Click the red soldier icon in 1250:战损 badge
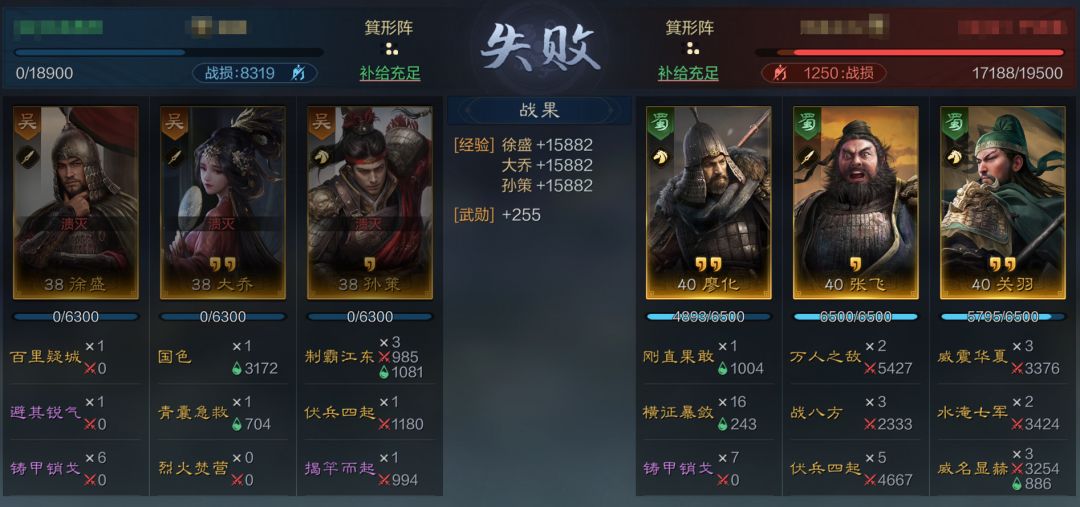1080x507 pixels. pyautogui.click(x=780, y=73)
